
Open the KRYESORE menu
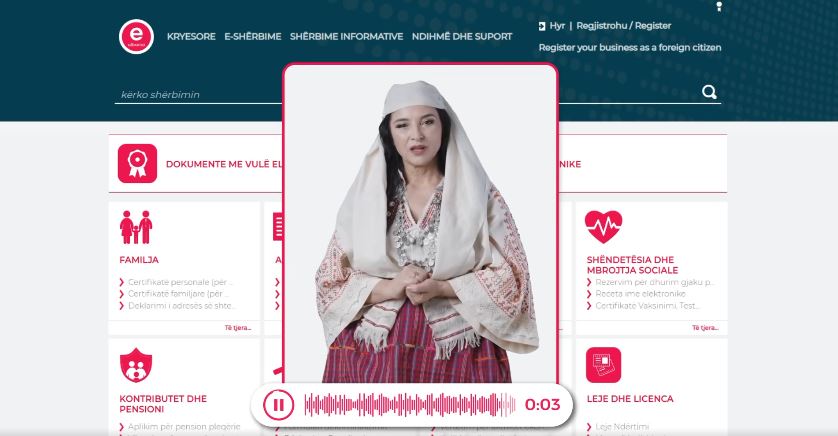[x=191, y=36]
